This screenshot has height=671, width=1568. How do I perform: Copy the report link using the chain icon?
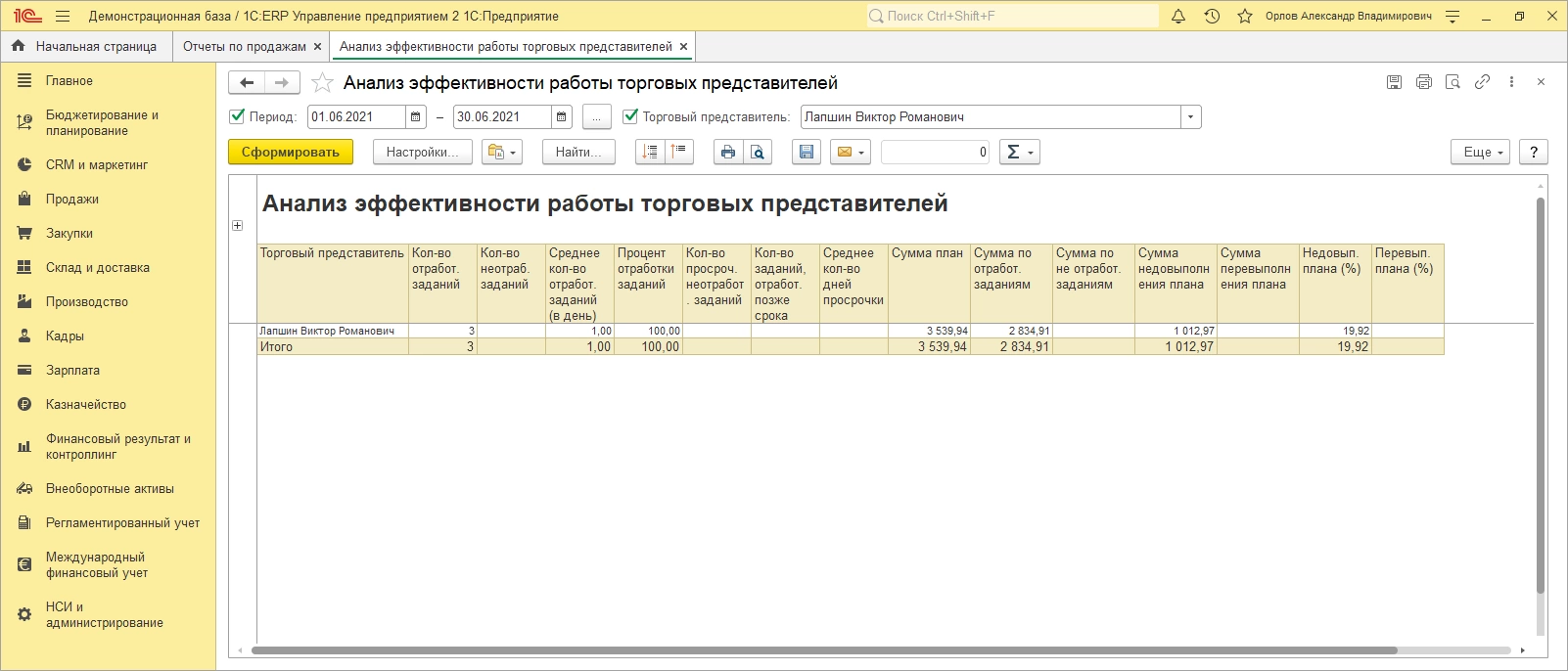[x=1482, y=82]
